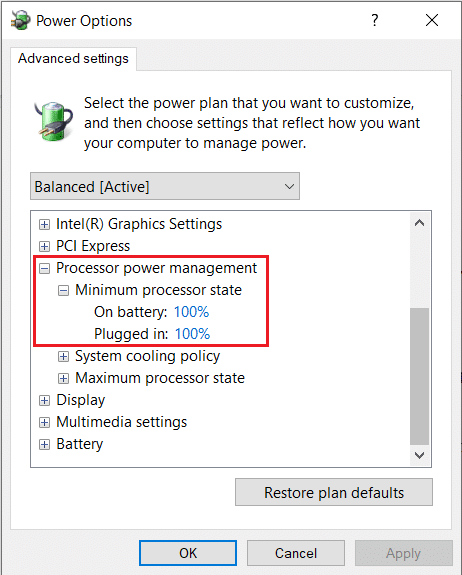
Task: Click the settings list scroll-up arrow
Action: point(419,223)
